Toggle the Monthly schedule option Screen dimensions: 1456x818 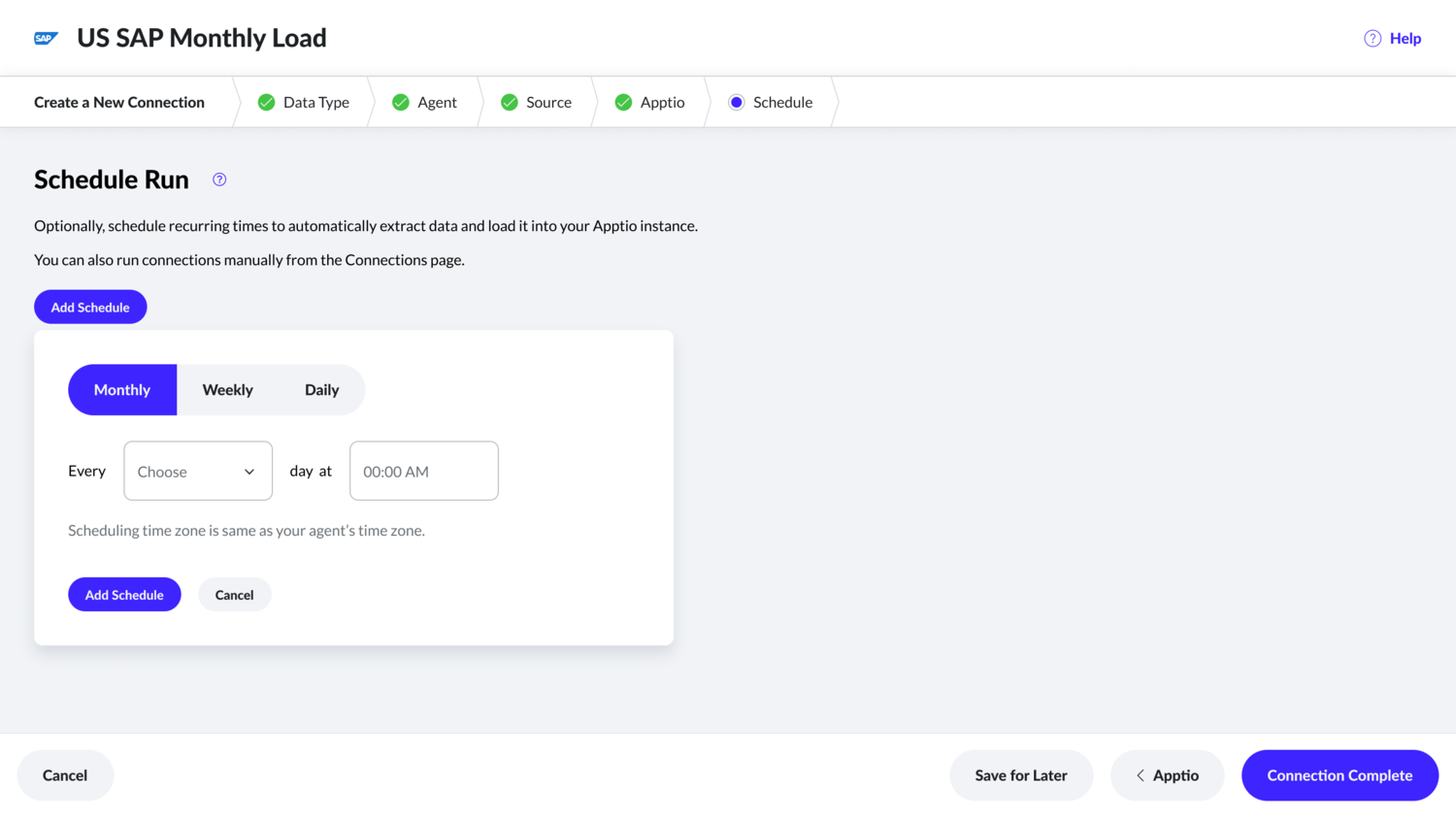[121, 389]
